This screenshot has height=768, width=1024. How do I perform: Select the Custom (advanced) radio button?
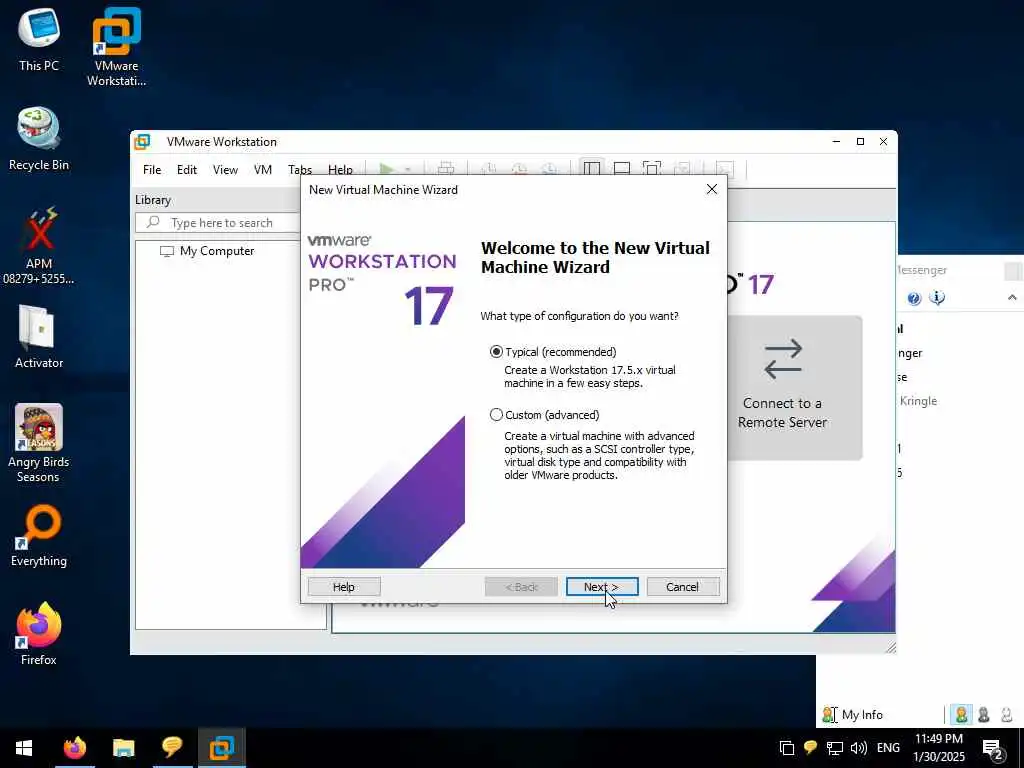tap(496, 415)
